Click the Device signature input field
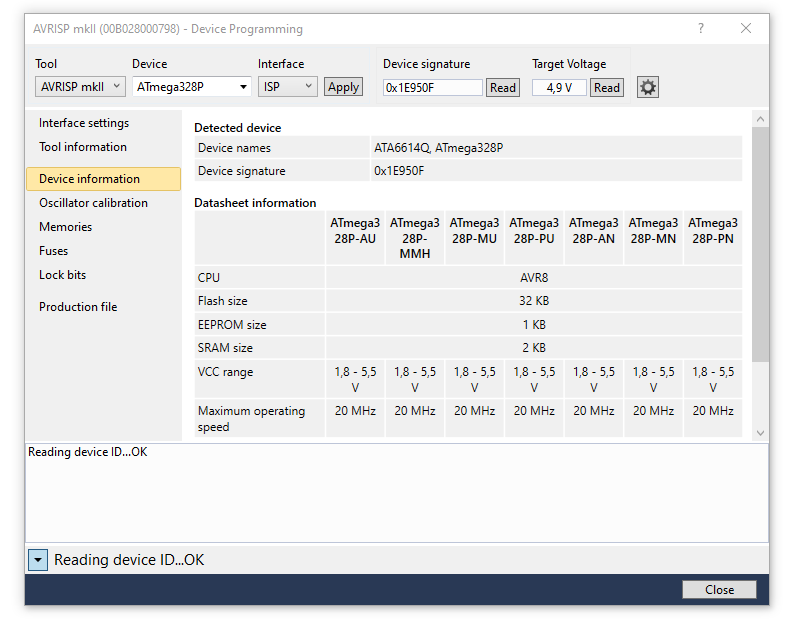Viewport: 795px width, 623px height. point(432,88)
